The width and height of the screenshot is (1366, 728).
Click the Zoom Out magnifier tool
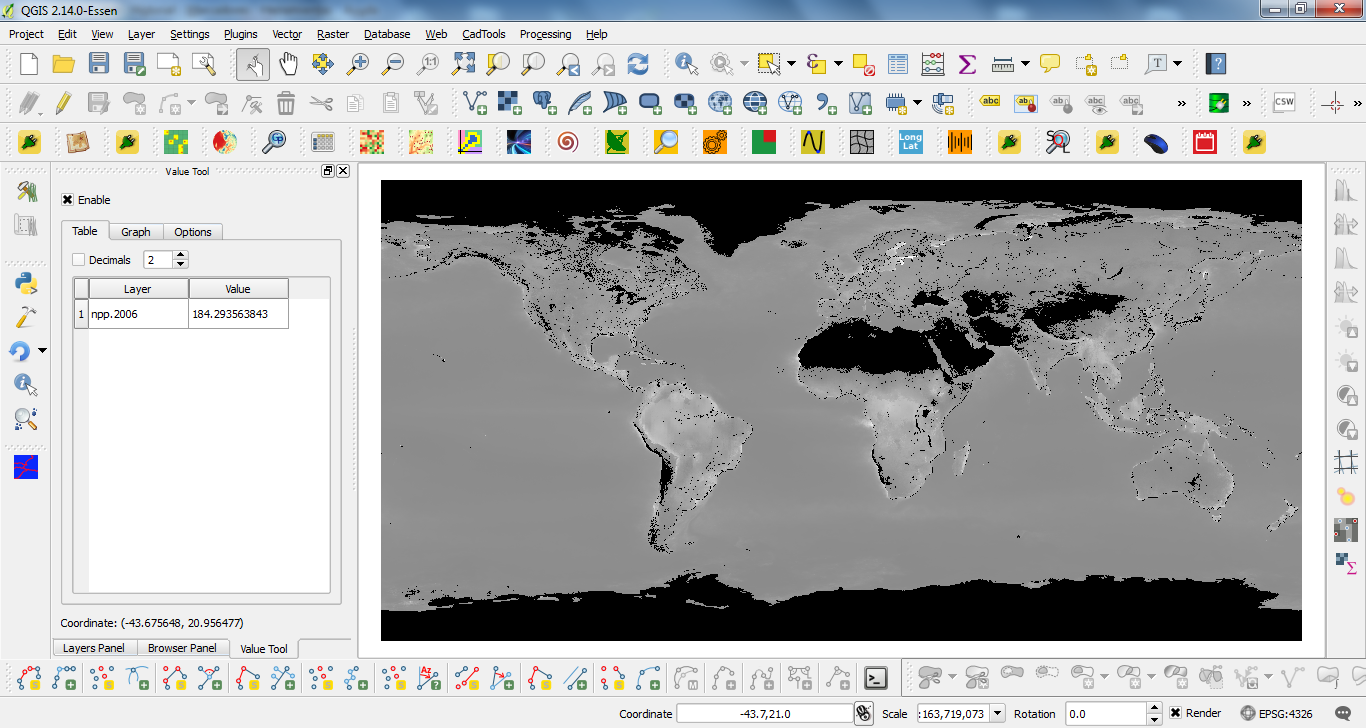tap(393, 64)
